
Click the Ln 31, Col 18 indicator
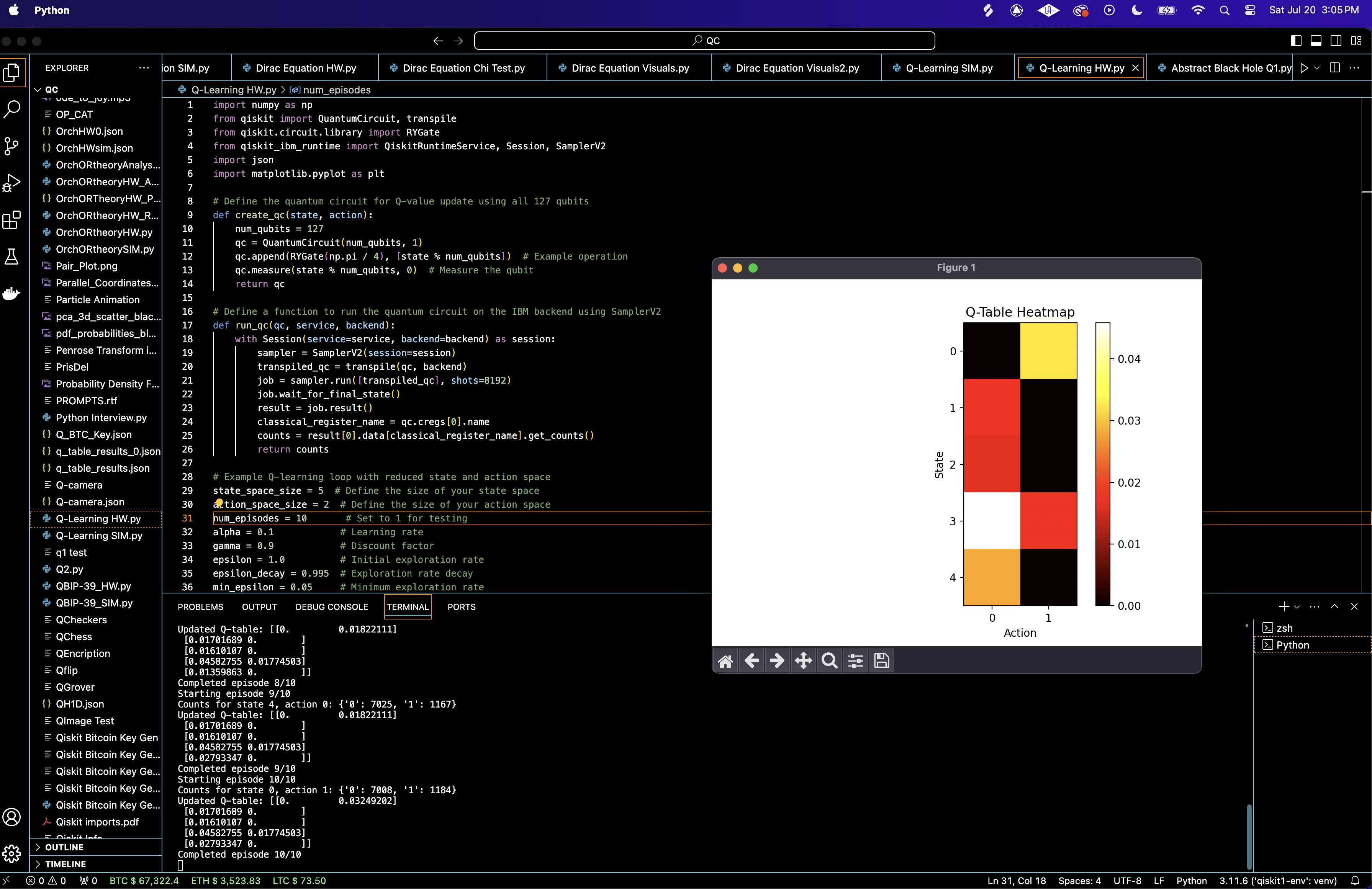[x=1016, y=881]
